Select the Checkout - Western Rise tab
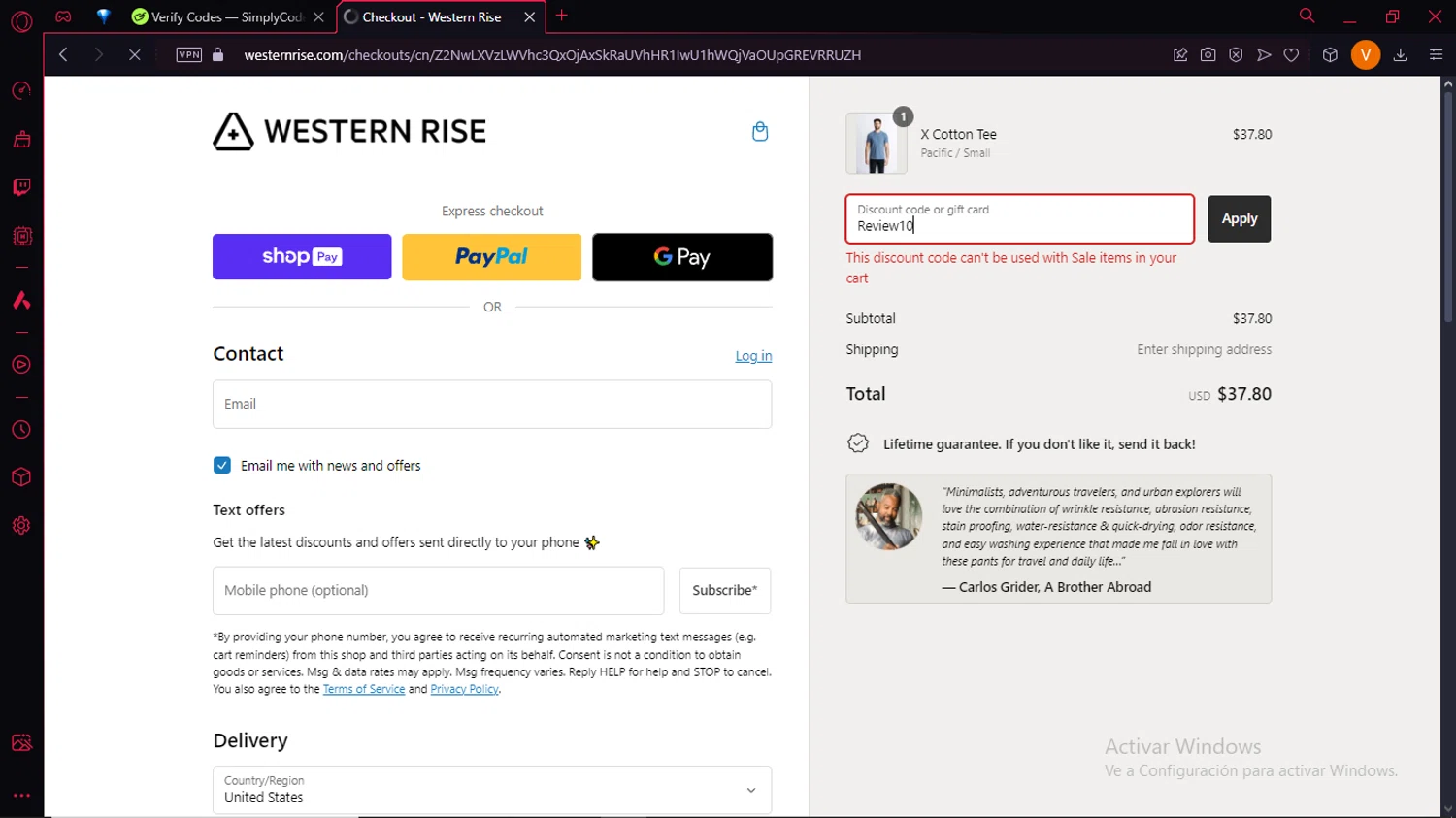Screen dimensions: 1456x818 (x=432, y=16)
